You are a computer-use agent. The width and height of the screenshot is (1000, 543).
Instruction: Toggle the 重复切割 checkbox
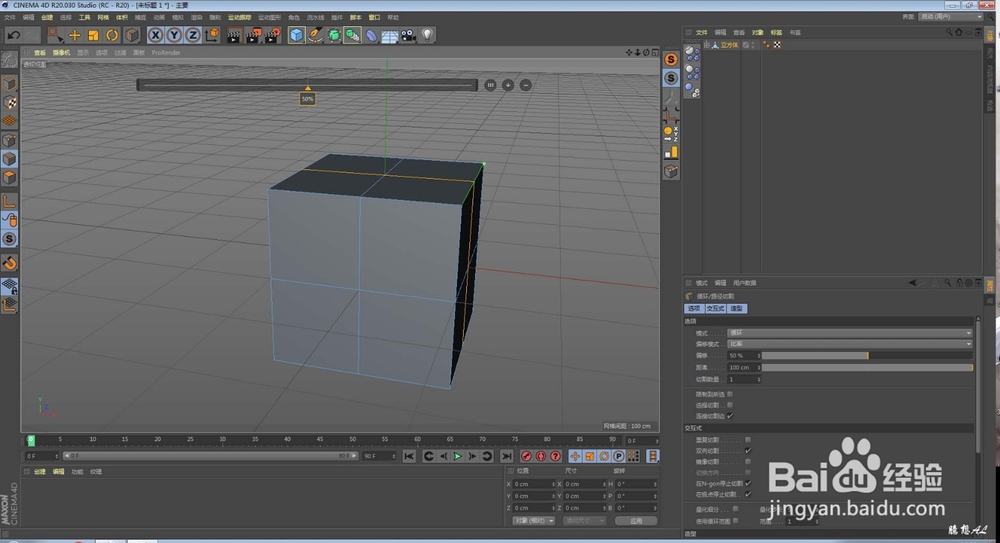[x=748, y=440]
